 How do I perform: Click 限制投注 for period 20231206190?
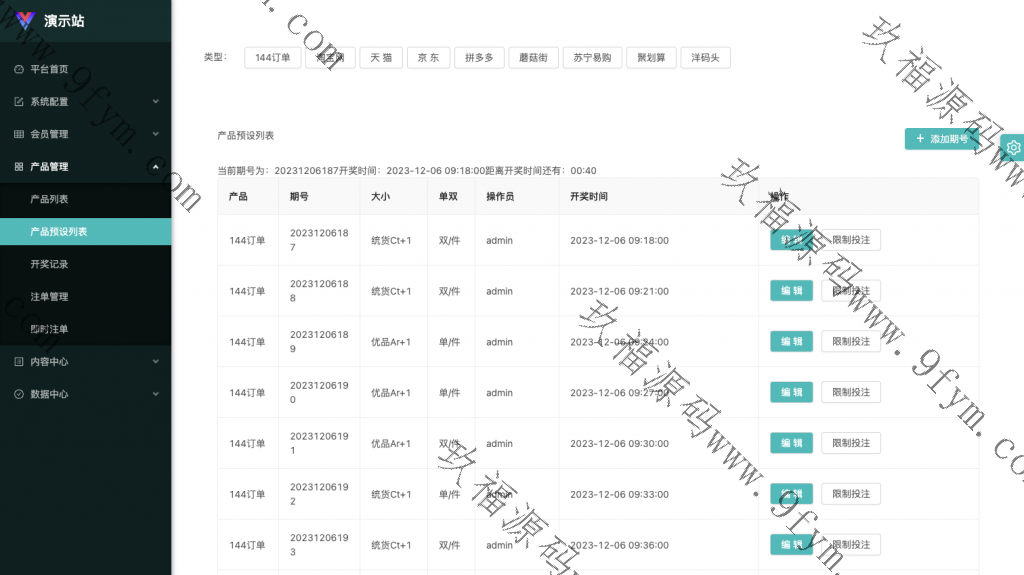(851, 393)
